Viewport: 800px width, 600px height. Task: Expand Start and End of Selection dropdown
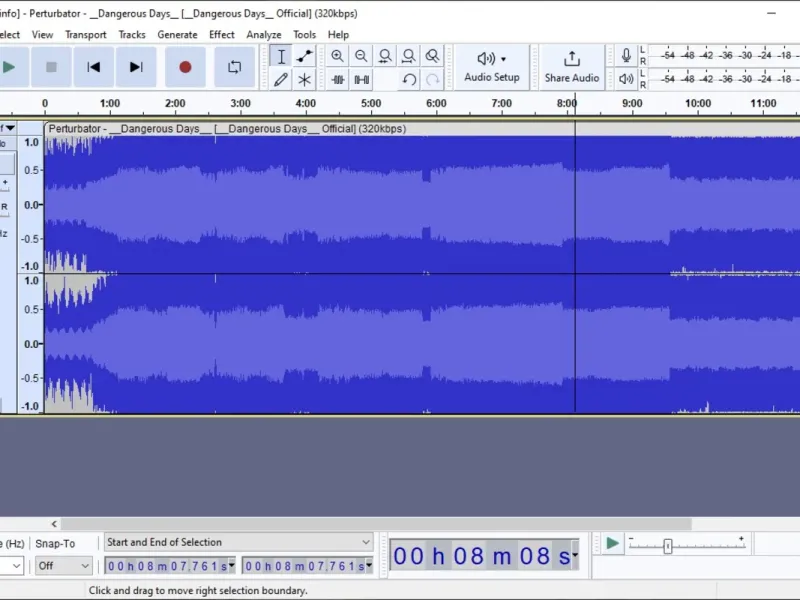[x=238, y=542]
